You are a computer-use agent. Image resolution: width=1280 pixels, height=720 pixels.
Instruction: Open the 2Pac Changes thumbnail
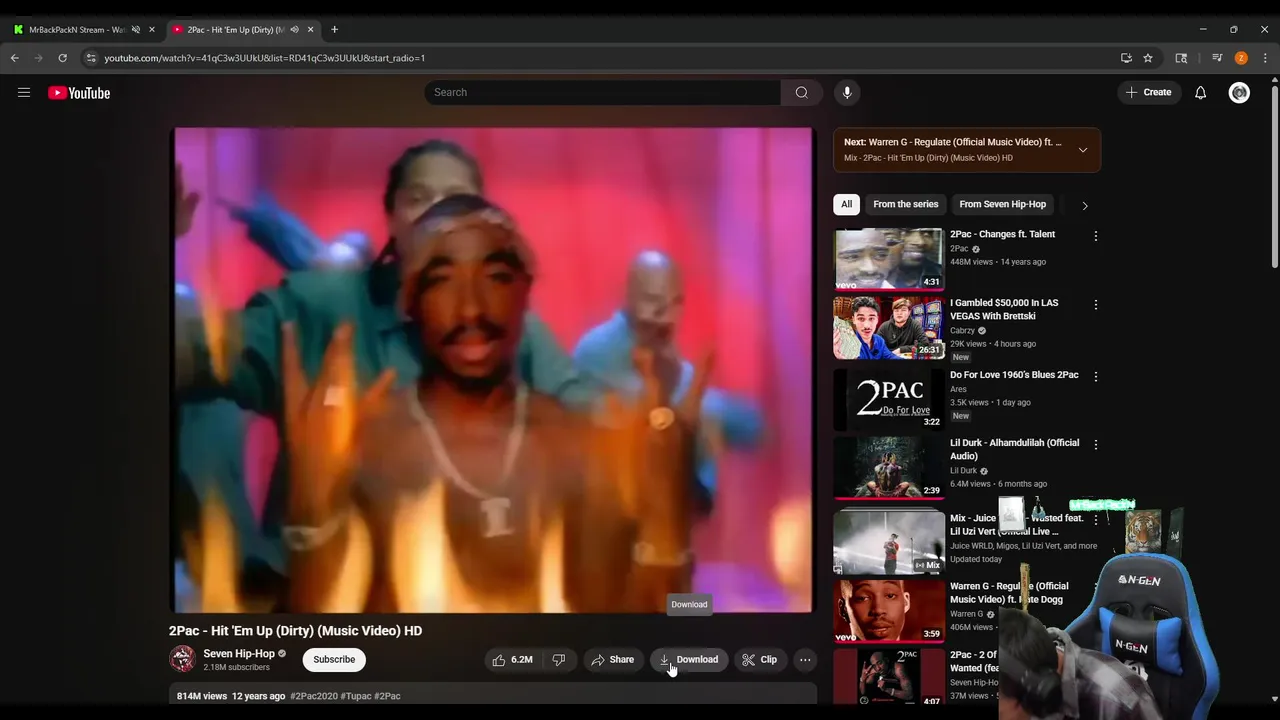pyautogui.click(x=889, y=259)
